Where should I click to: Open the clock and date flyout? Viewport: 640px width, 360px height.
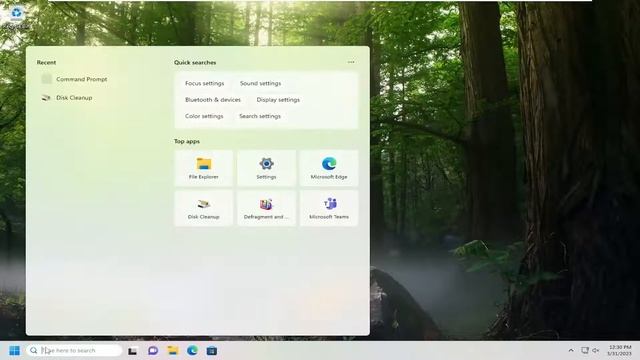pos(620,350)
